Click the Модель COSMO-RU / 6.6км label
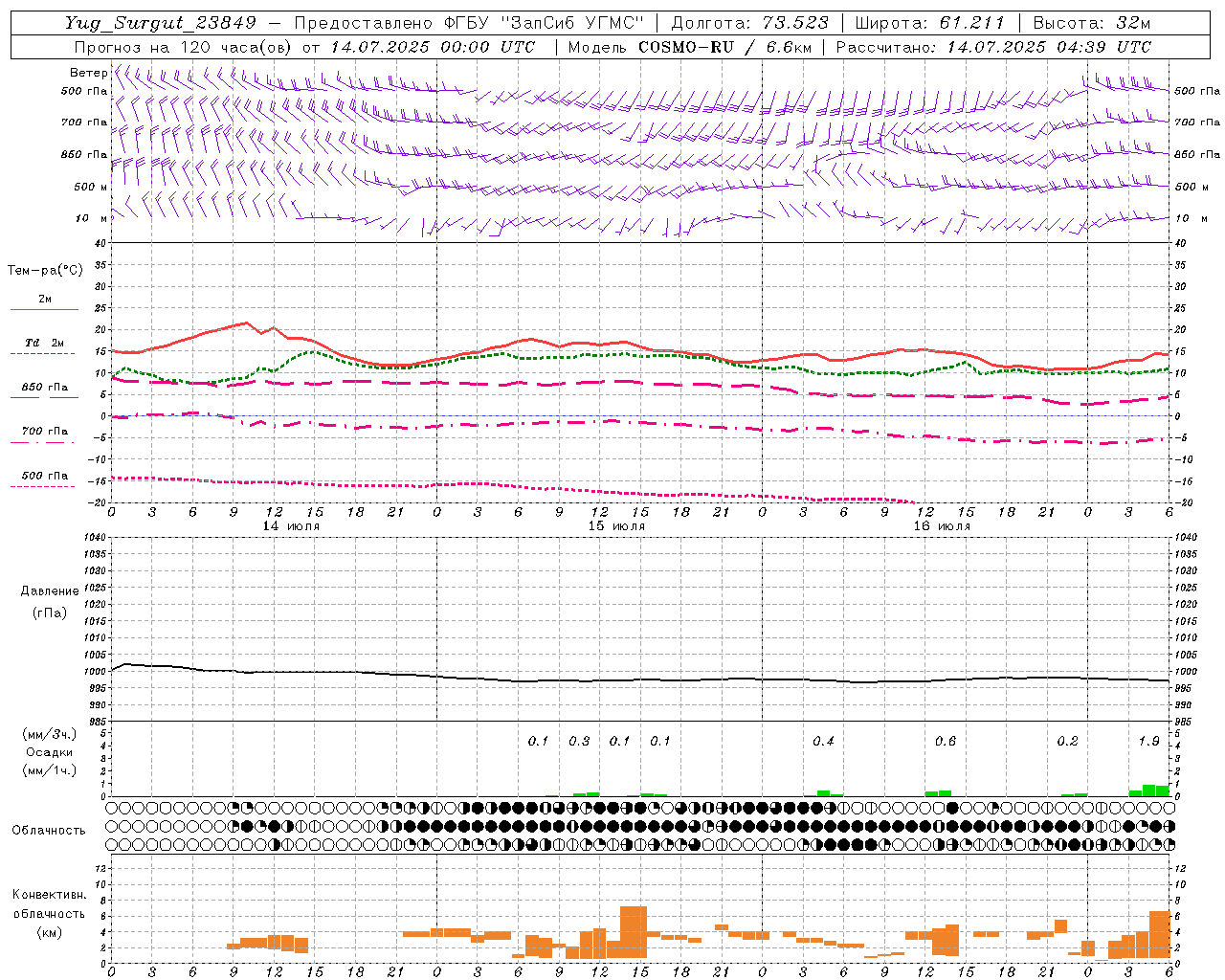The image size is (1225, 980). pyautogui.click(x=690, y=47)
